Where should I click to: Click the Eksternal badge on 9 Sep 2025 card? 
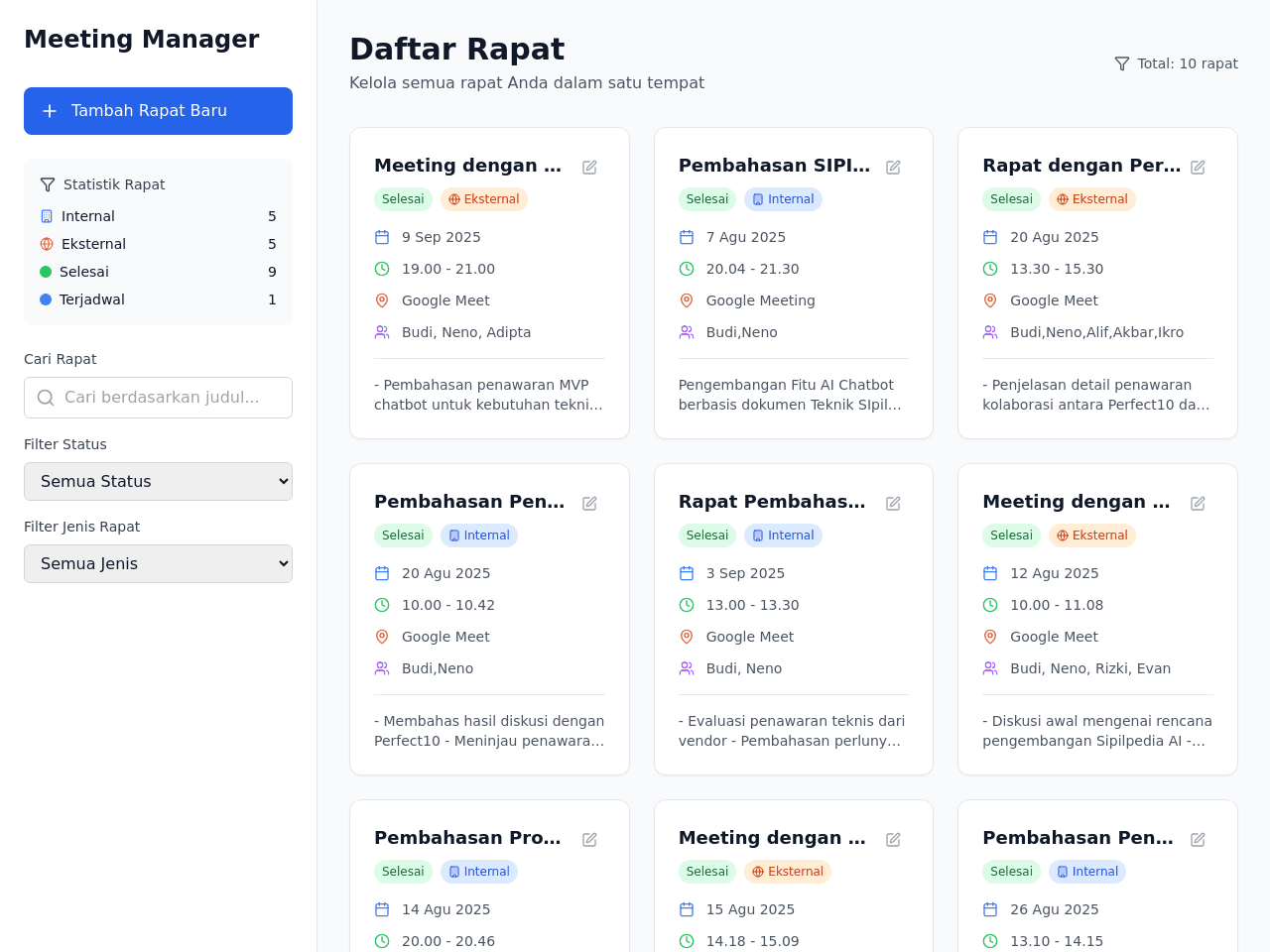coord(484,199)
